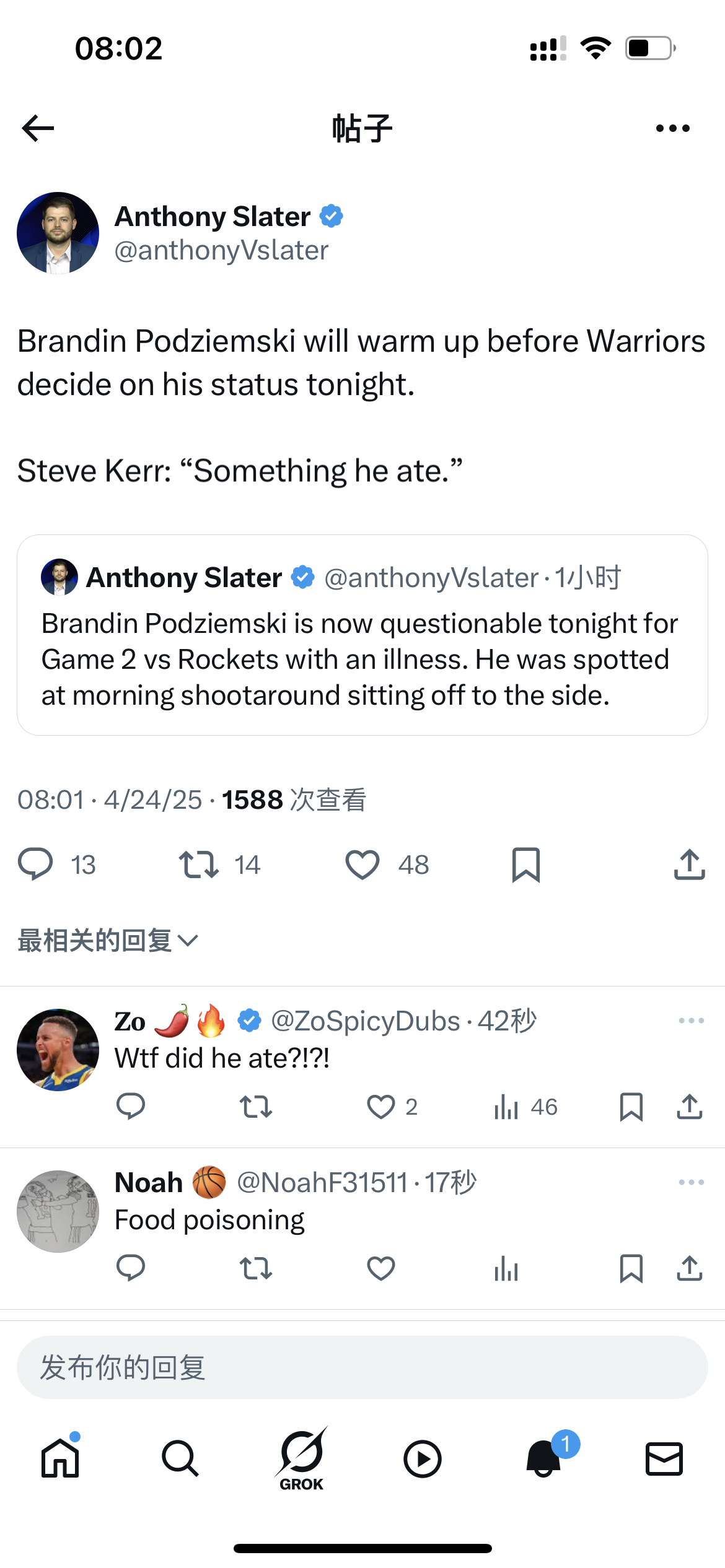Viewport: 725px width, 1568px height.
Task: Reply to Anthony Slater's main post
Action: tap(36, 865)
